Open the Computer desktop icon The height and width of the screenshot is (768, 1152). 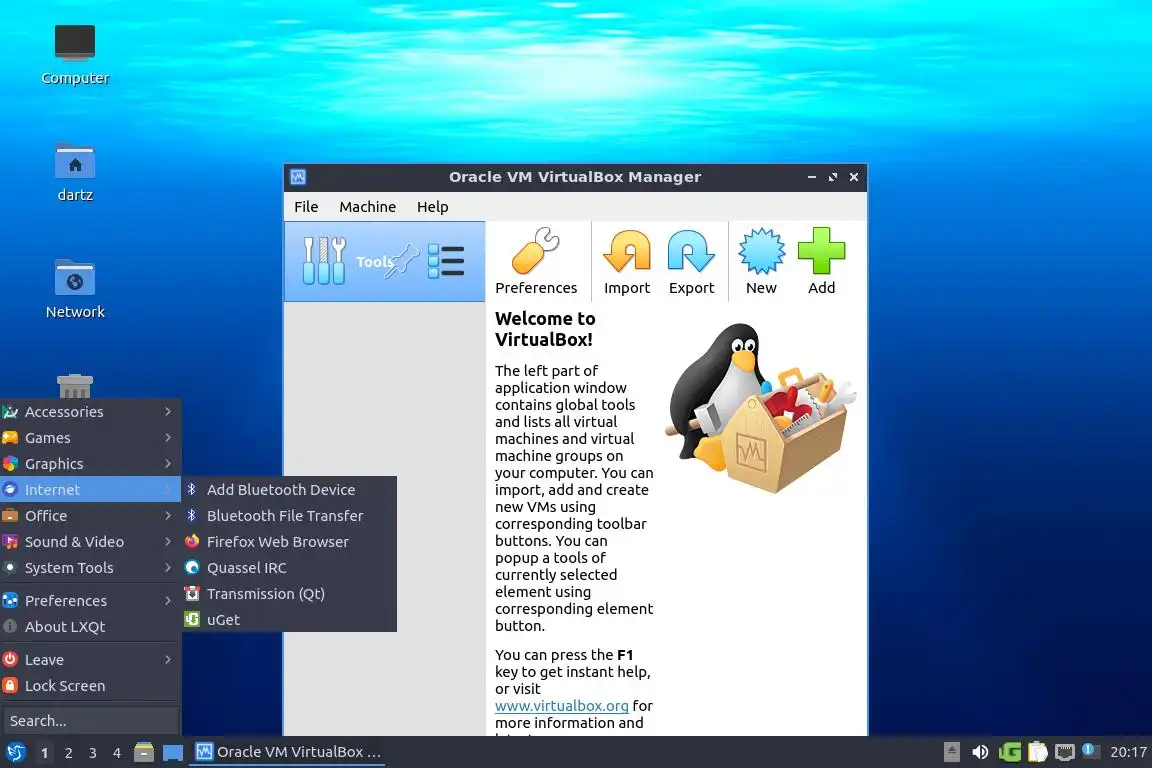(75, 54)
